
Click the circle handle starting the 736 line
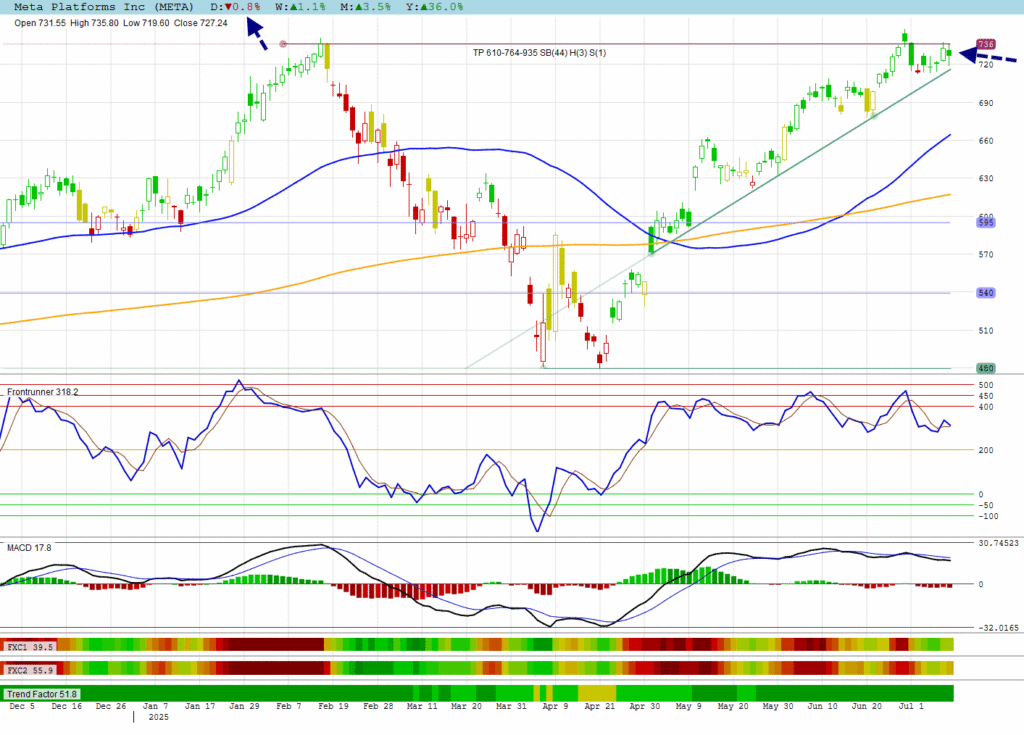coord(283,44)
